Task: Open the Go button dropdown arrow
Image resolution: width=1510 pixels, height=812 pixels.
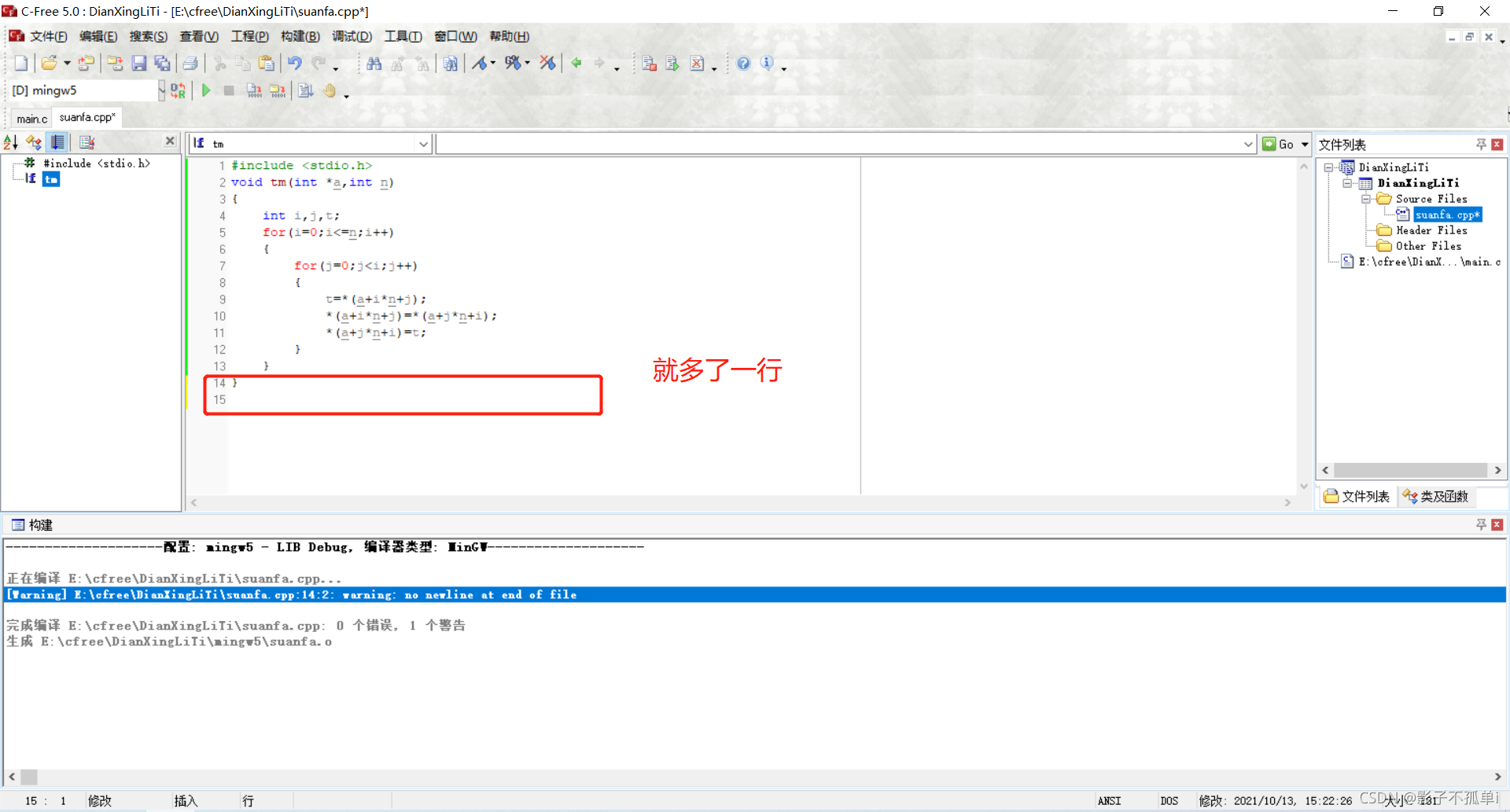Action: coord(1305,145)
